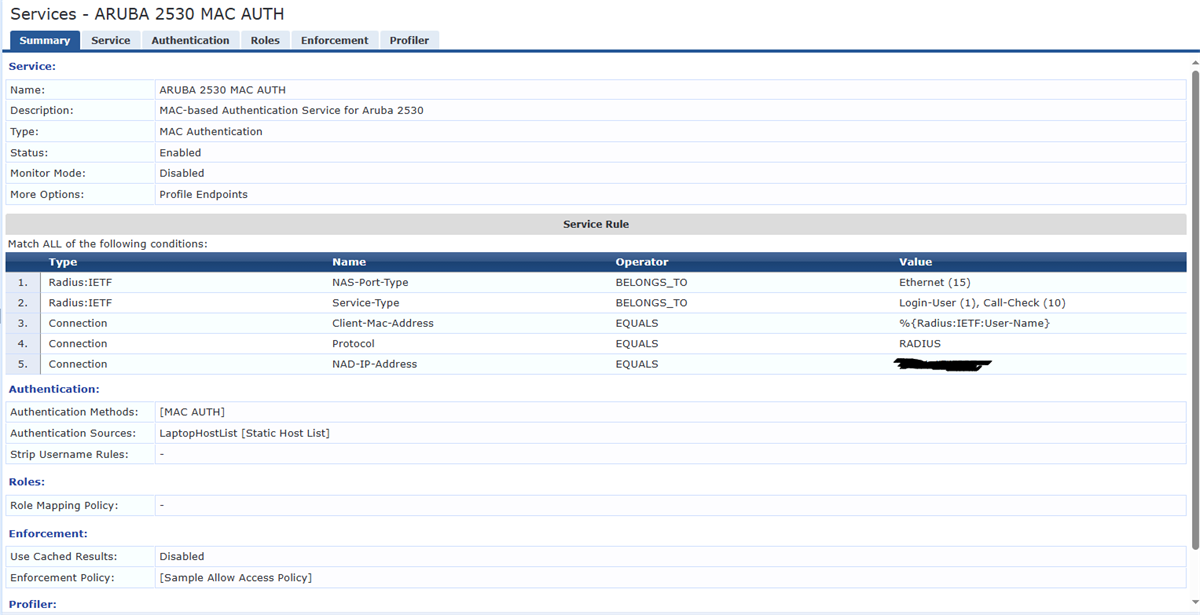Click the More Options label
1200x615 pixels.
[x=47, y=194]
